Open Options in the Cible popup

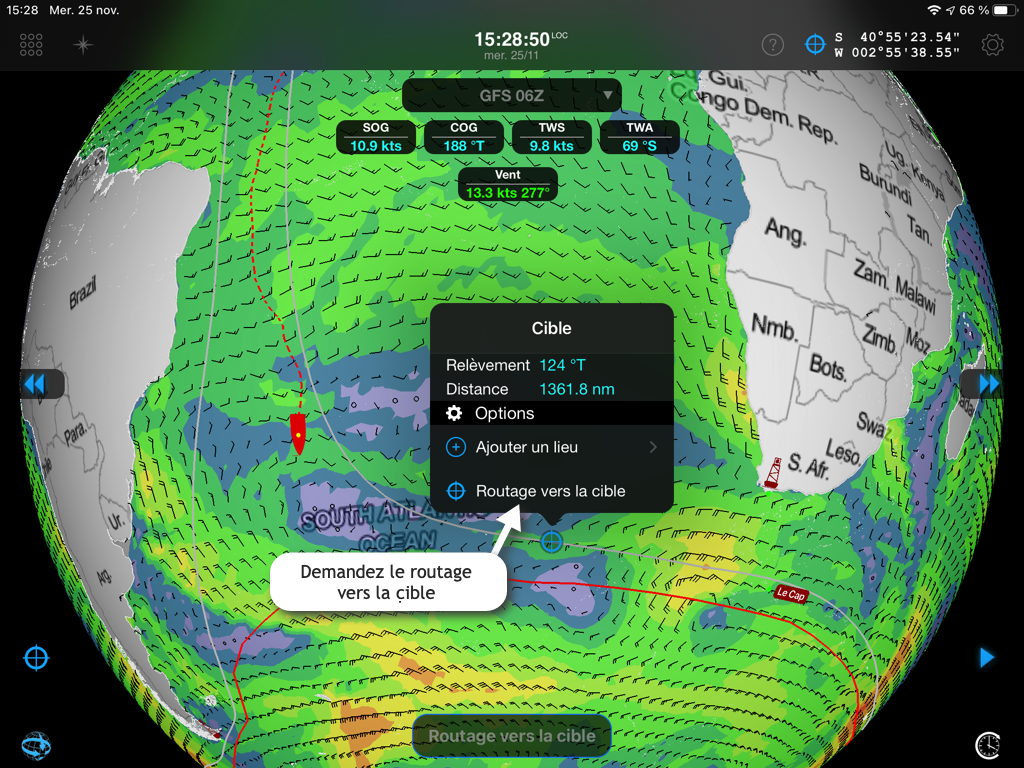coord(551,413)
